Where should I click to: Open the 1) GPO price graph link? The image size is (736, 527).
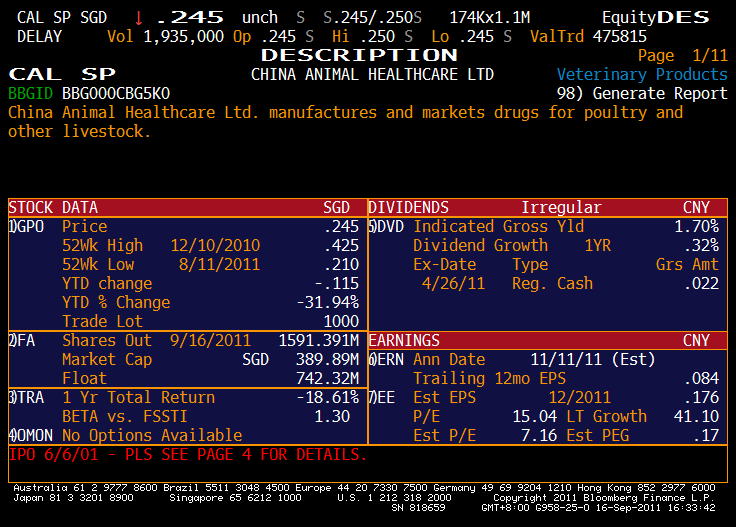(x=26, y=227)
